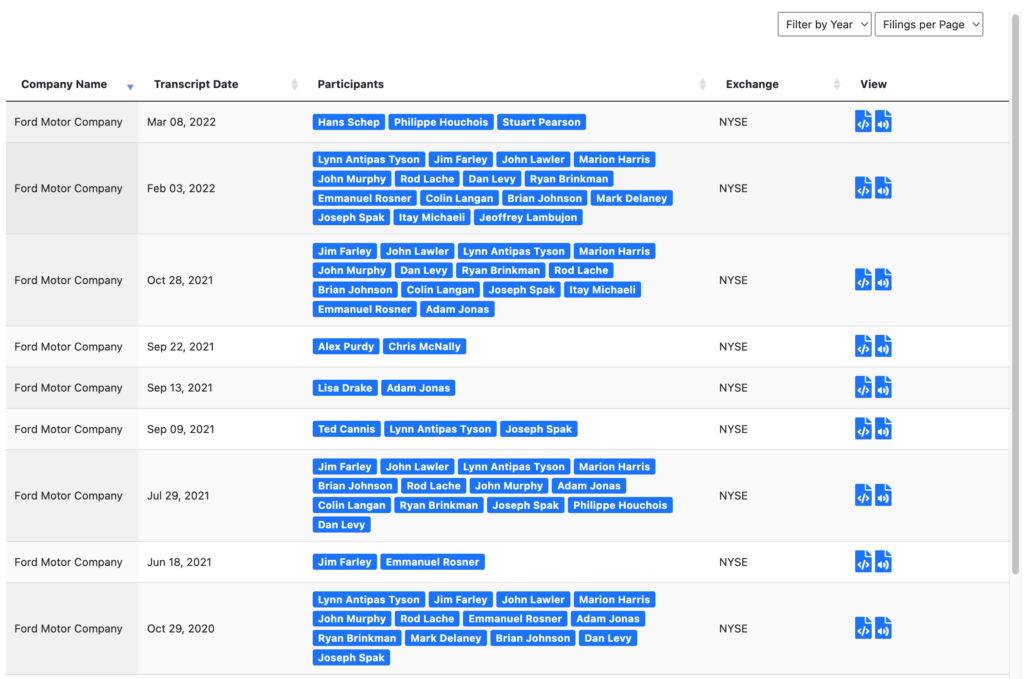Click Mark Delaney tag in Feb 03, 2022 row
Viewport: 1024px width, 679px height.
click(x=632, y=198)
